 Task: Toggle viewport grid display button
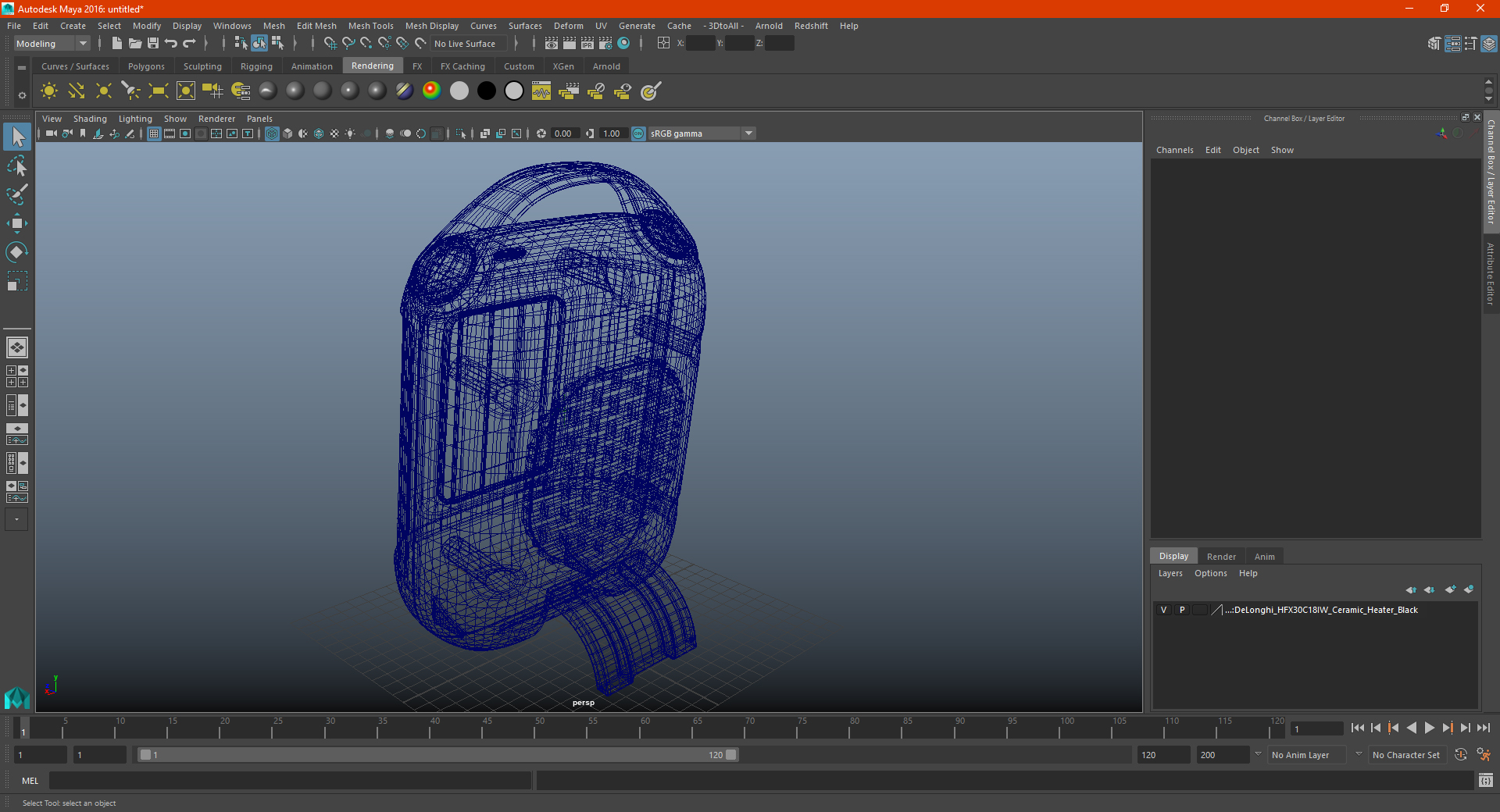(154, 134)
